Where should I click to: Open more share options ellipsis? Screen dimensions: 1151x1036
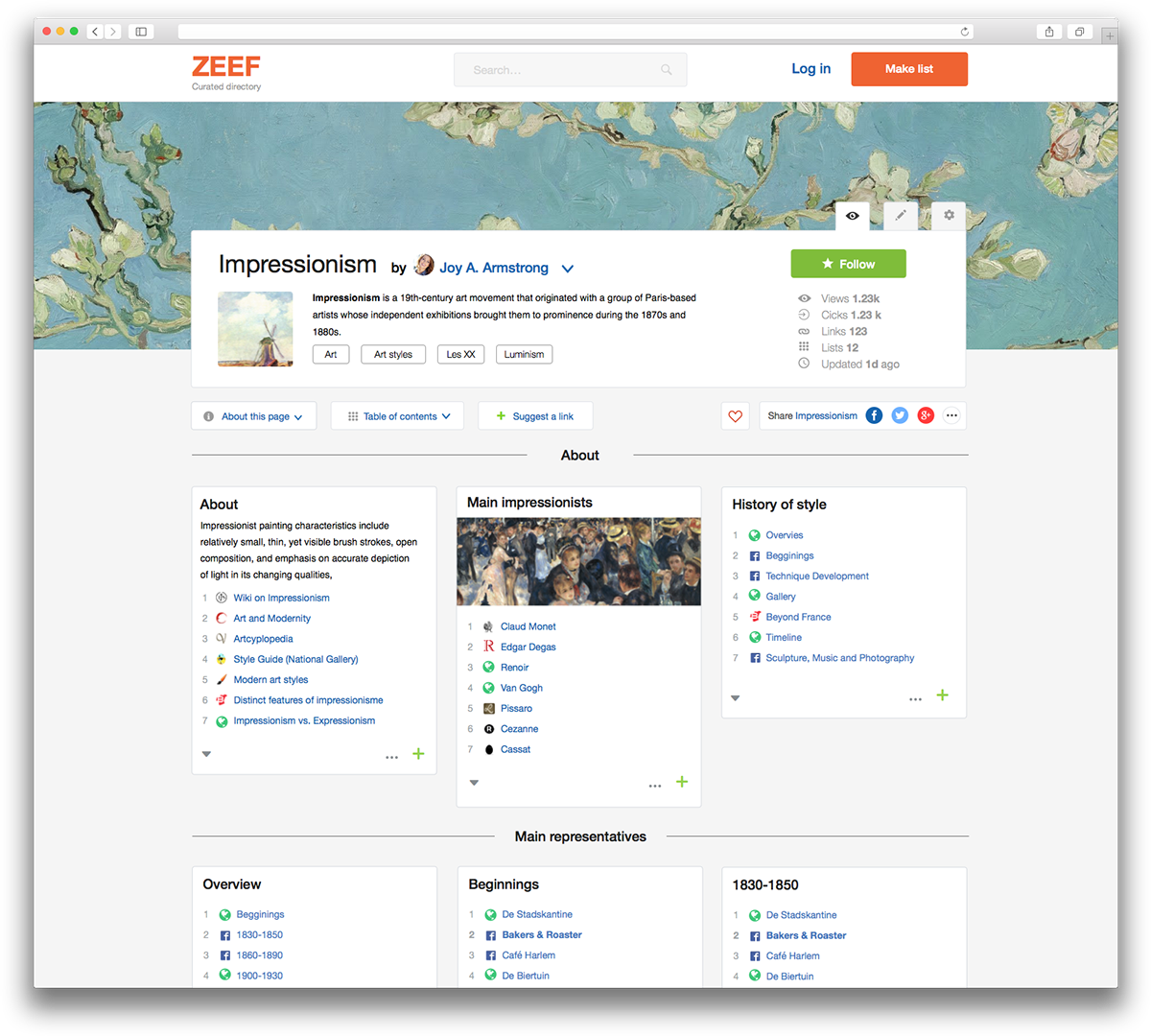click(951, 415)
